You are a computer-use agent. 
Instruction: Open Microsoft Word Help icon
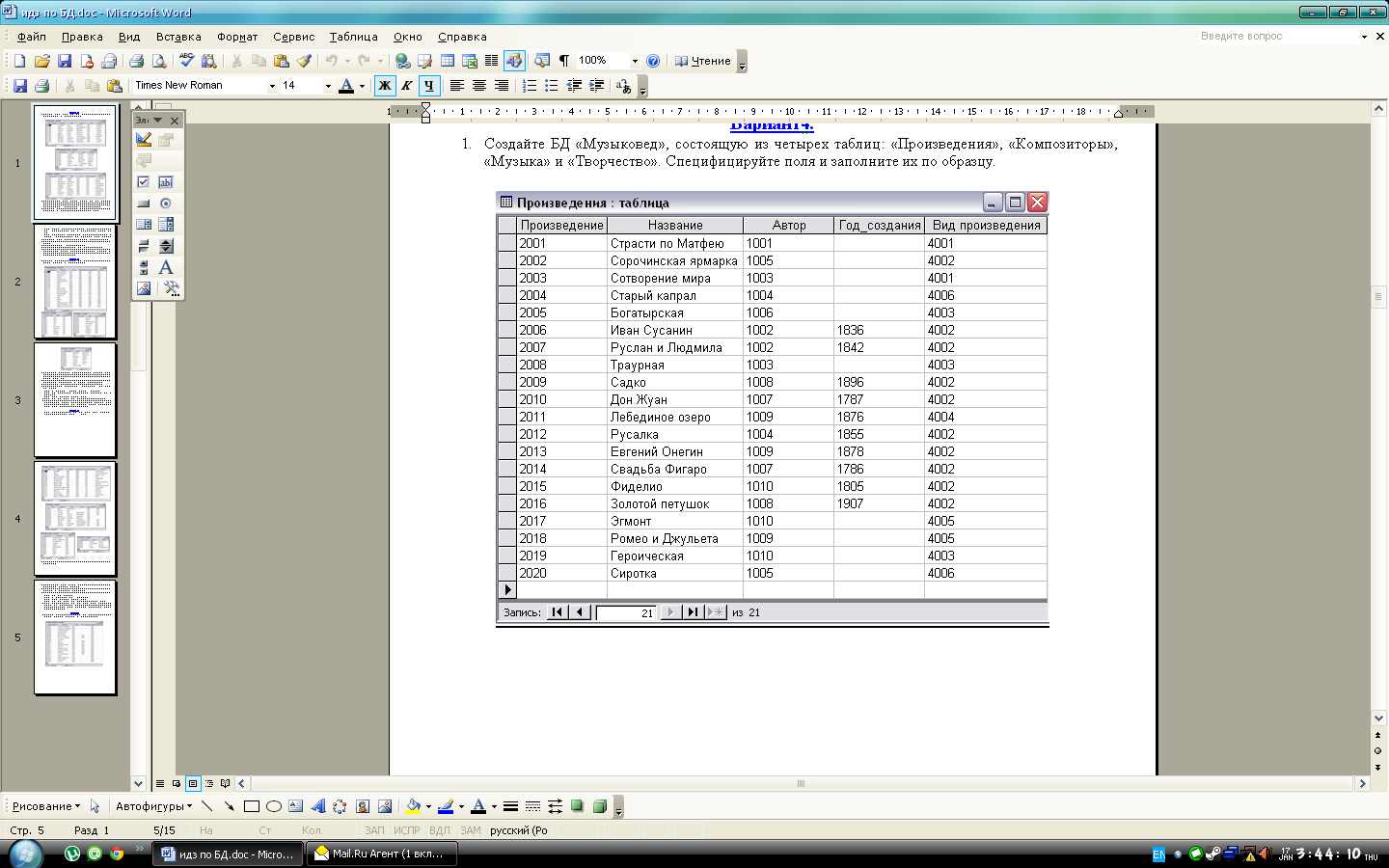tap(653, 61)
